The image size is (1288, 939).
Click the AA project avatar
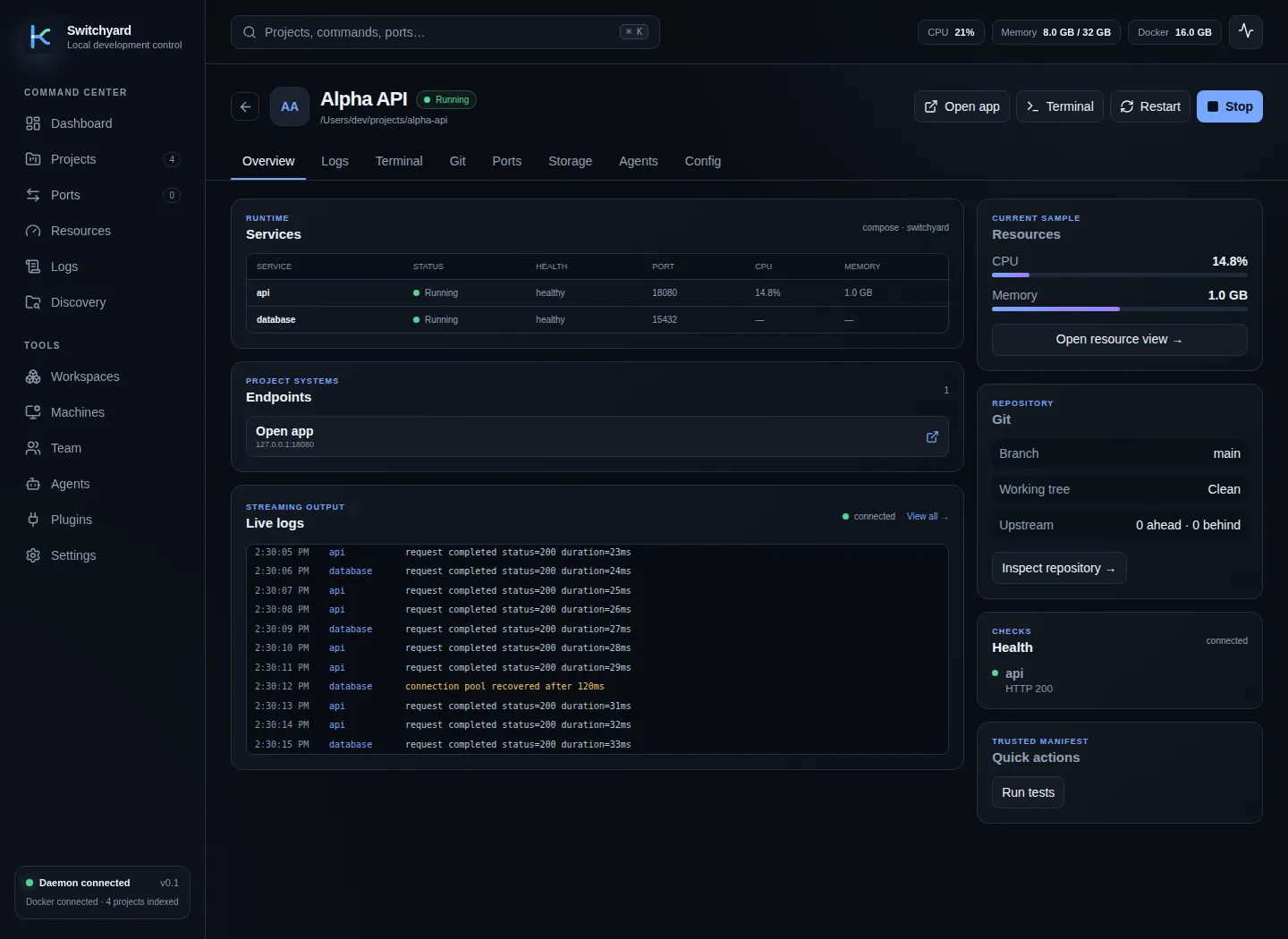290,106
